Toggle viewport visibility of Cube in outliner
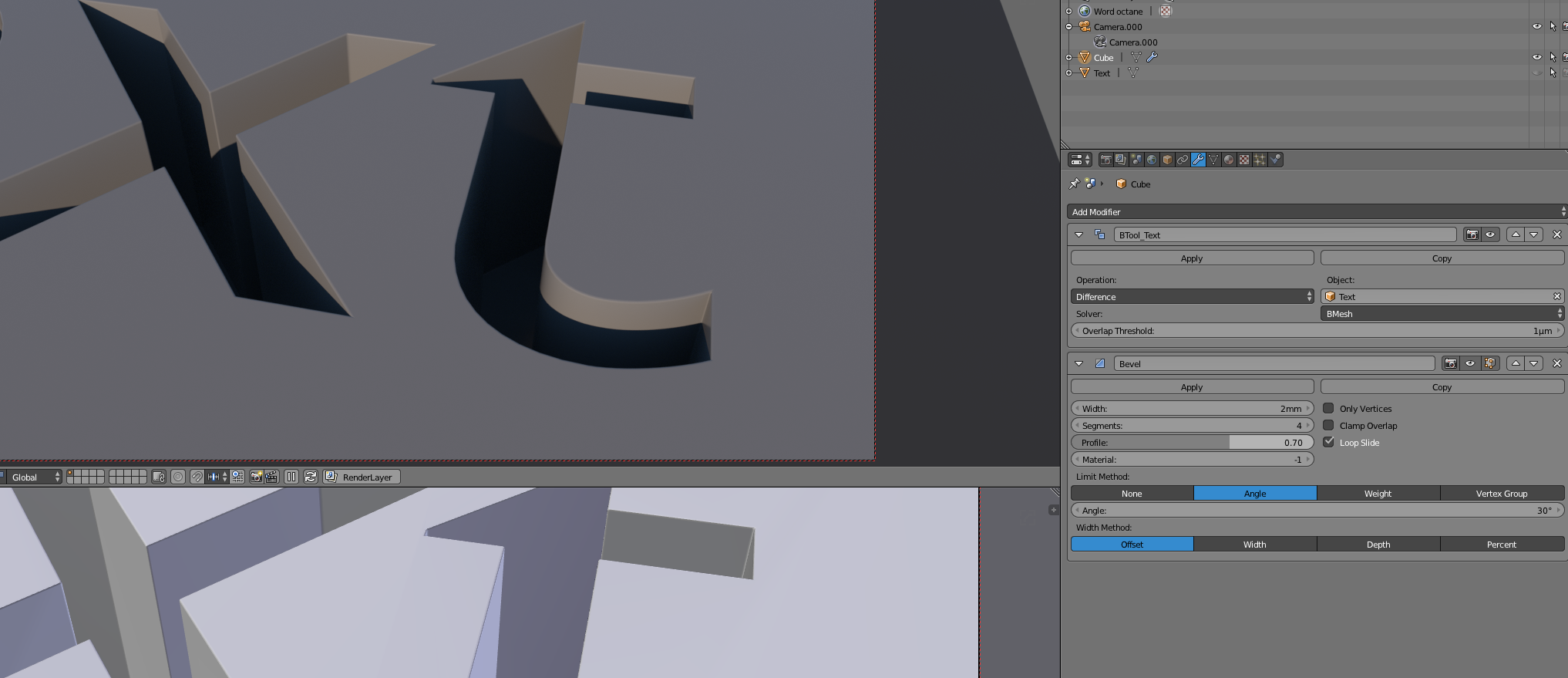This screenshot has width=1568, height=678. tap(1536, 57)
